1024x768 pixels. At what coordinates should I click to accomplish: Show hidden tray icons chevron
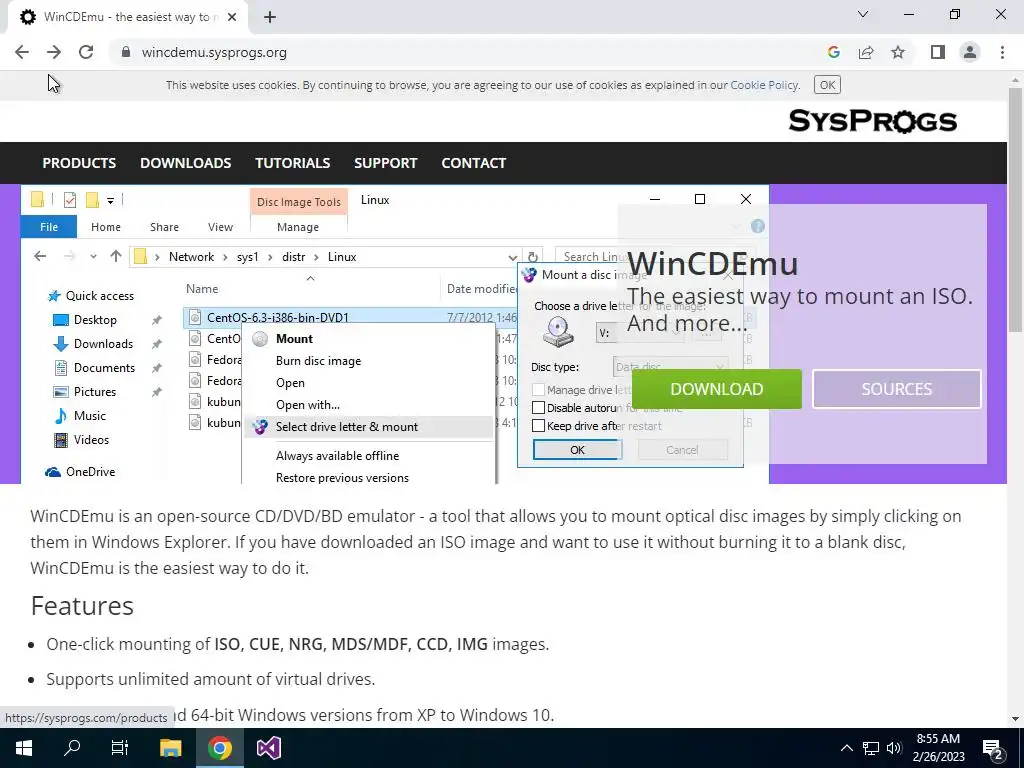pyautogui.click(x=846, y=748)
